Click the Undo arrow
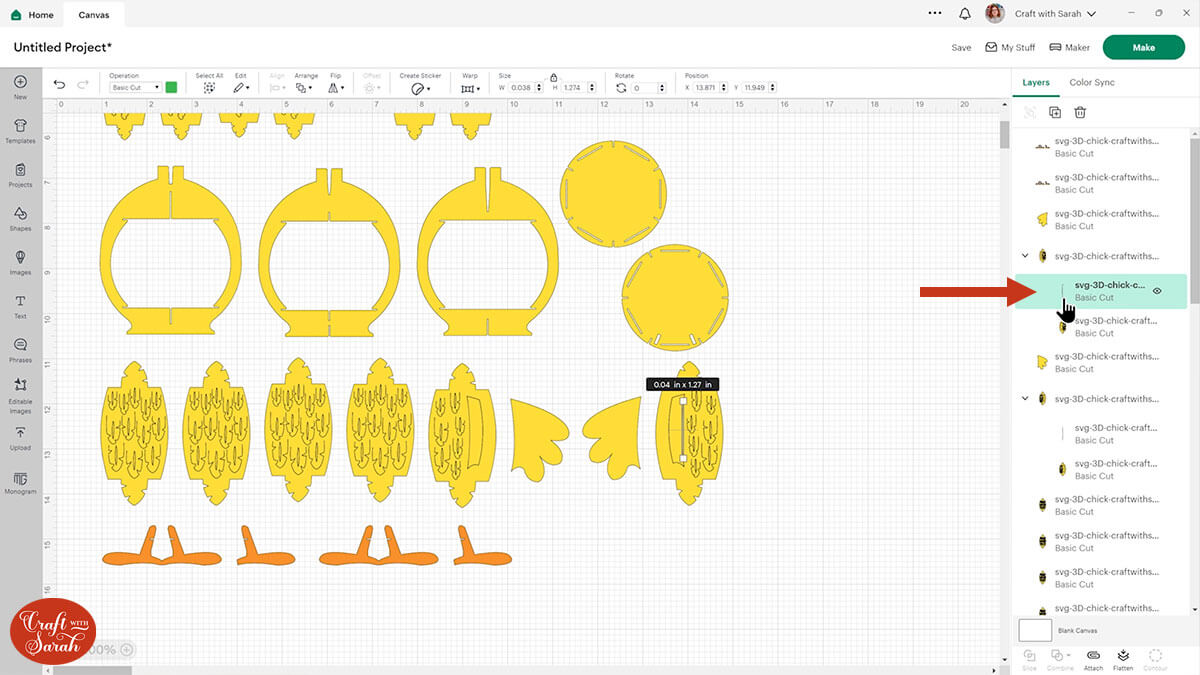The height and width of the screenshot is (675, 1200). point(59,85)
